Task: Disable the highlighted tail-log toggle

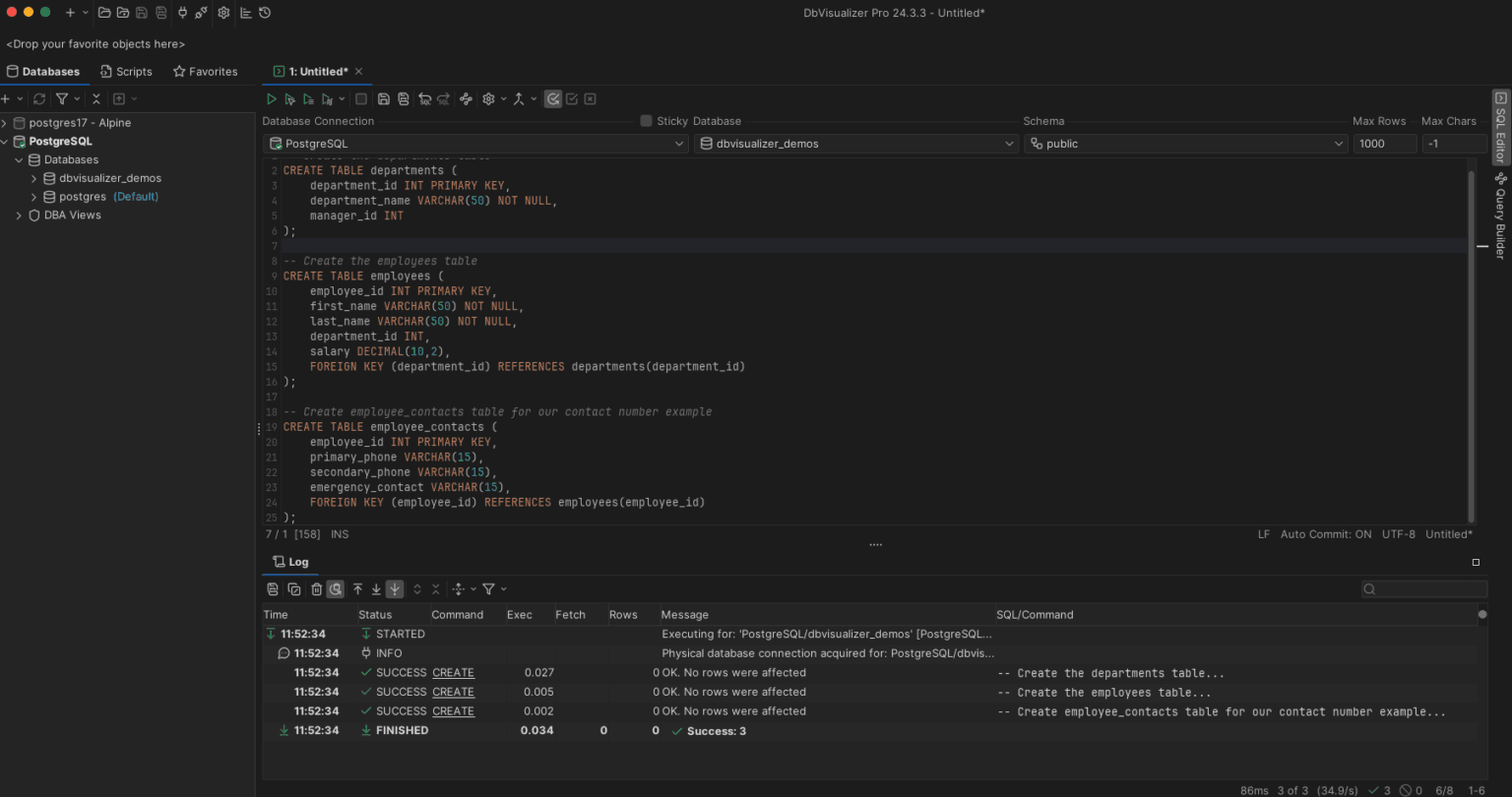Action: click(x=395, y=588)
